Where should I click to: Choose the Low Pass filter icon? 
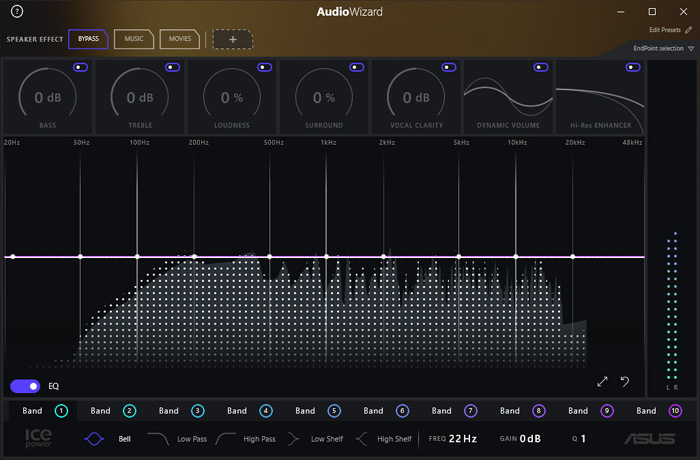click(158, 439)
